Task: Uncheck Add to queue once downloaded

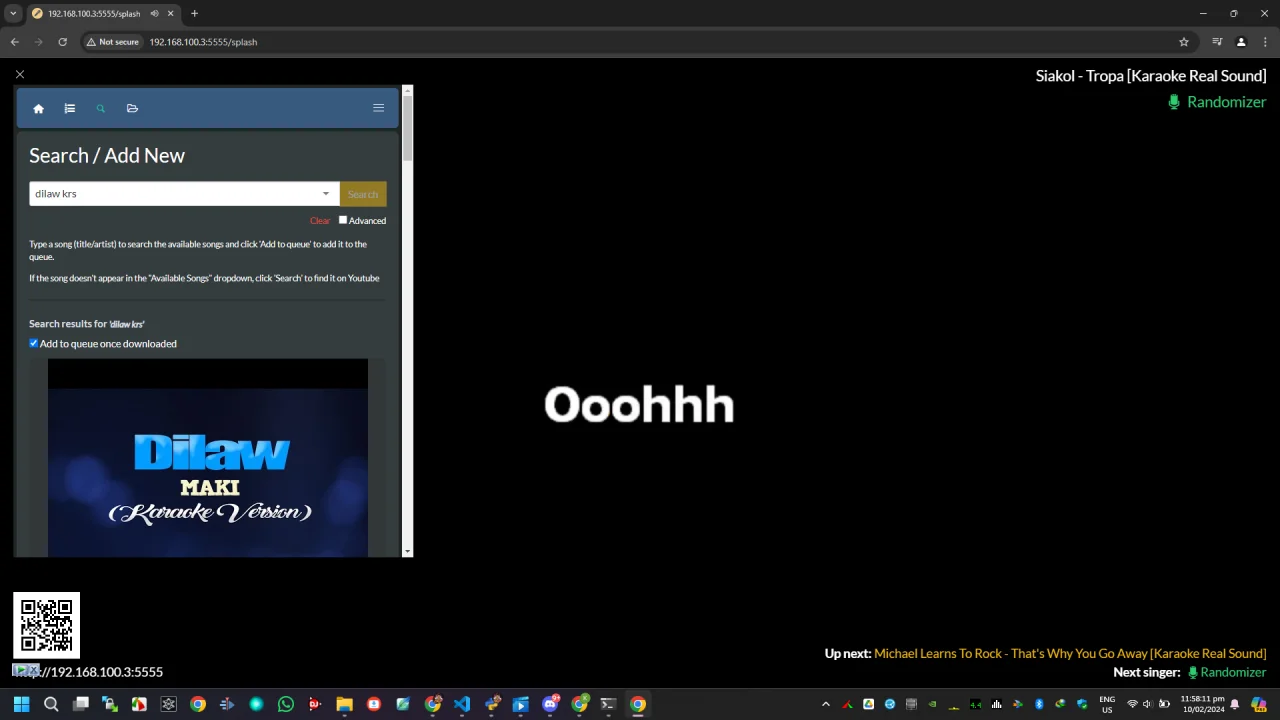Action: (34, 343)
